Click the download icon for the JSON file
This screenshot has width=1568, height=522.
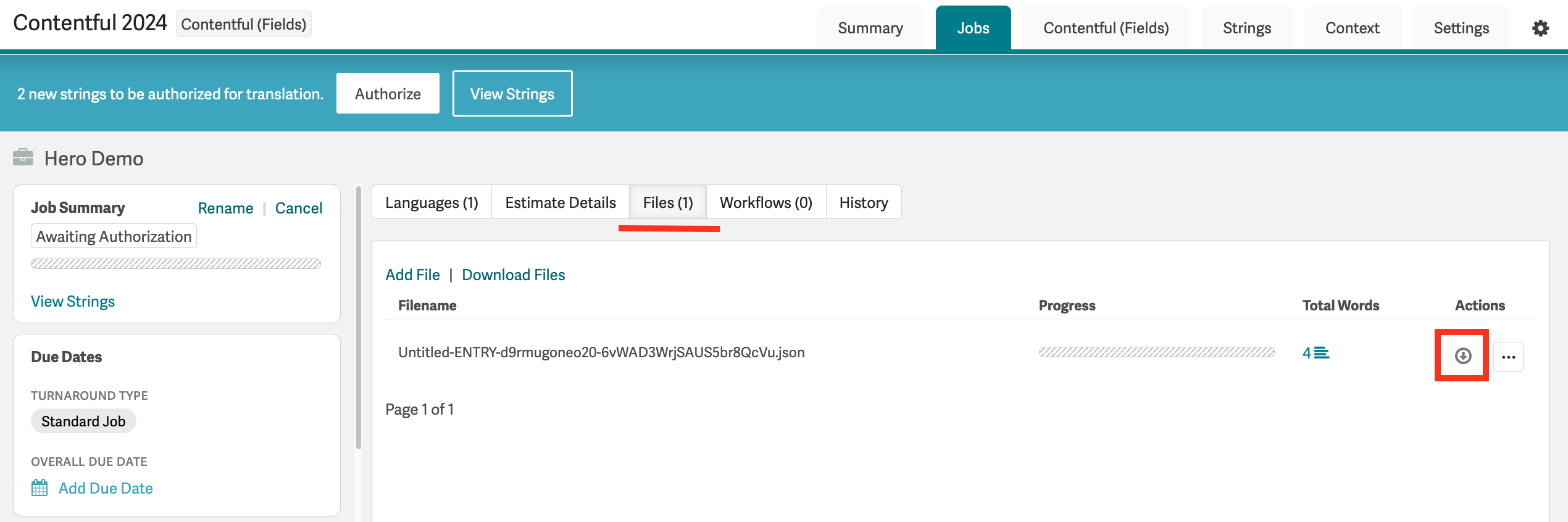point(1462,356)
